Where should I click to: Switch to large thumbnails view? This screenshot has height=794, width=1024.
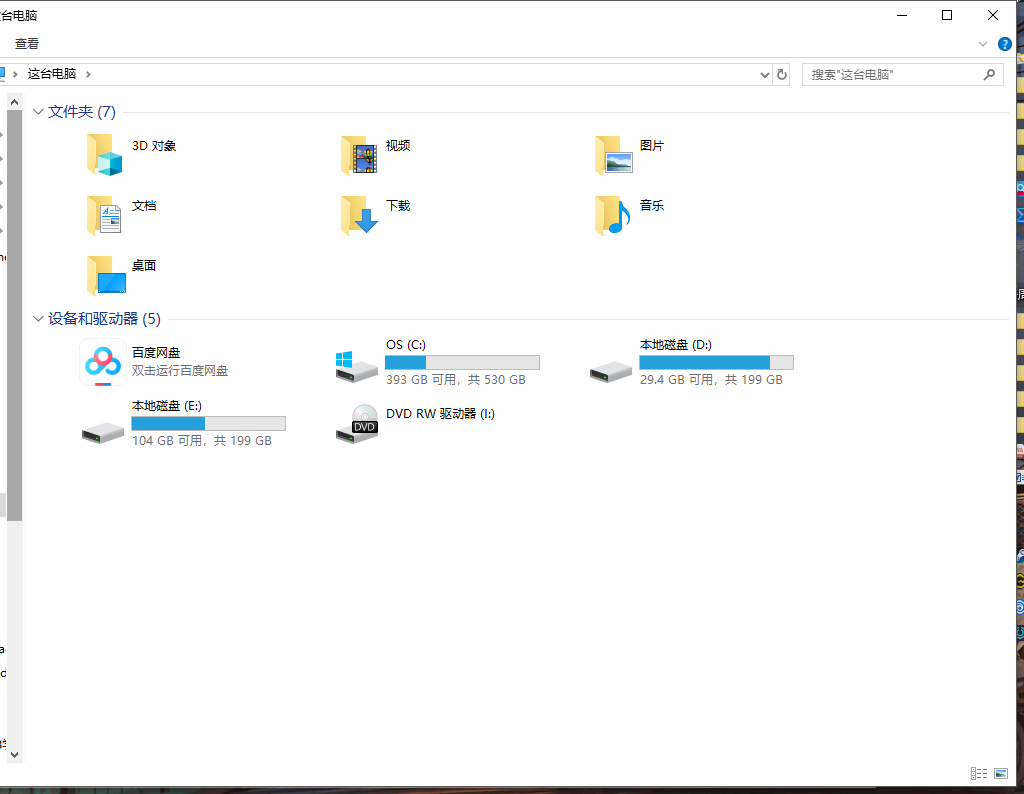coord(999,773)
